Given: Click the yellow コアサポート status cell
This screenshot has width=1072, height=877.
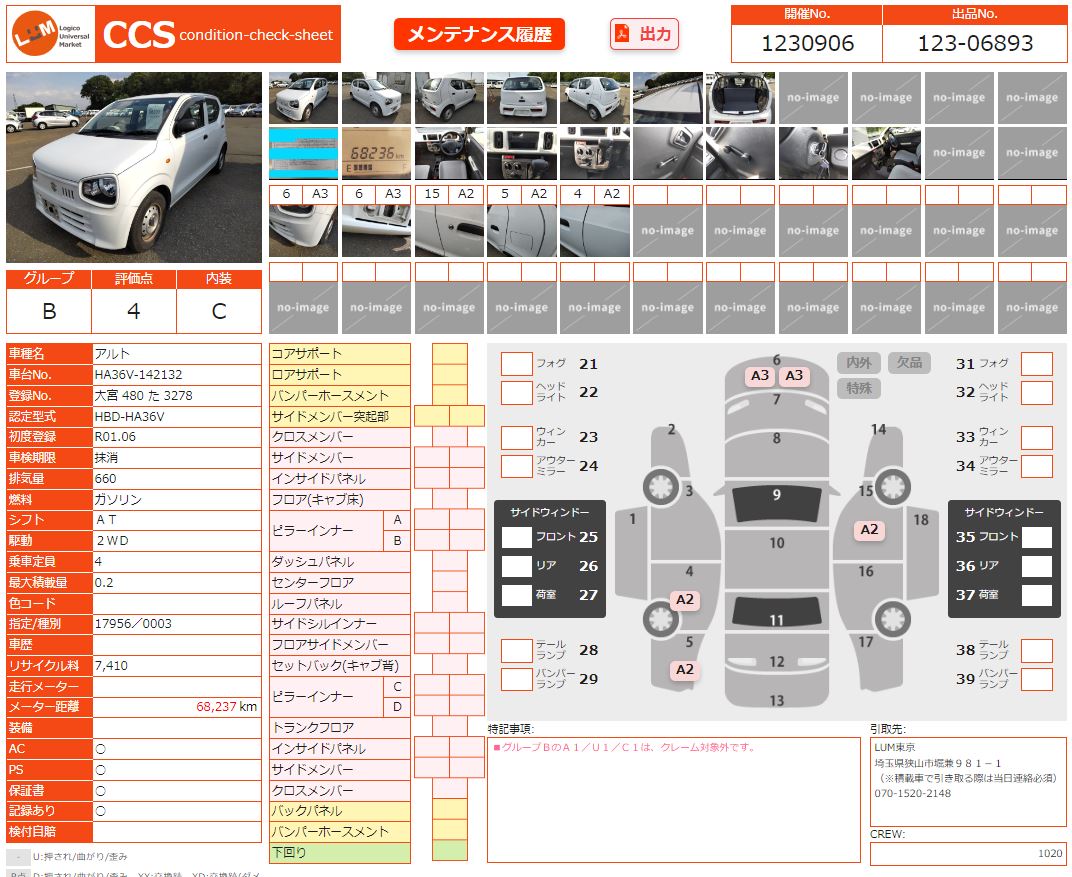Looking at the screenshot, I should click(x=449, y=354).
